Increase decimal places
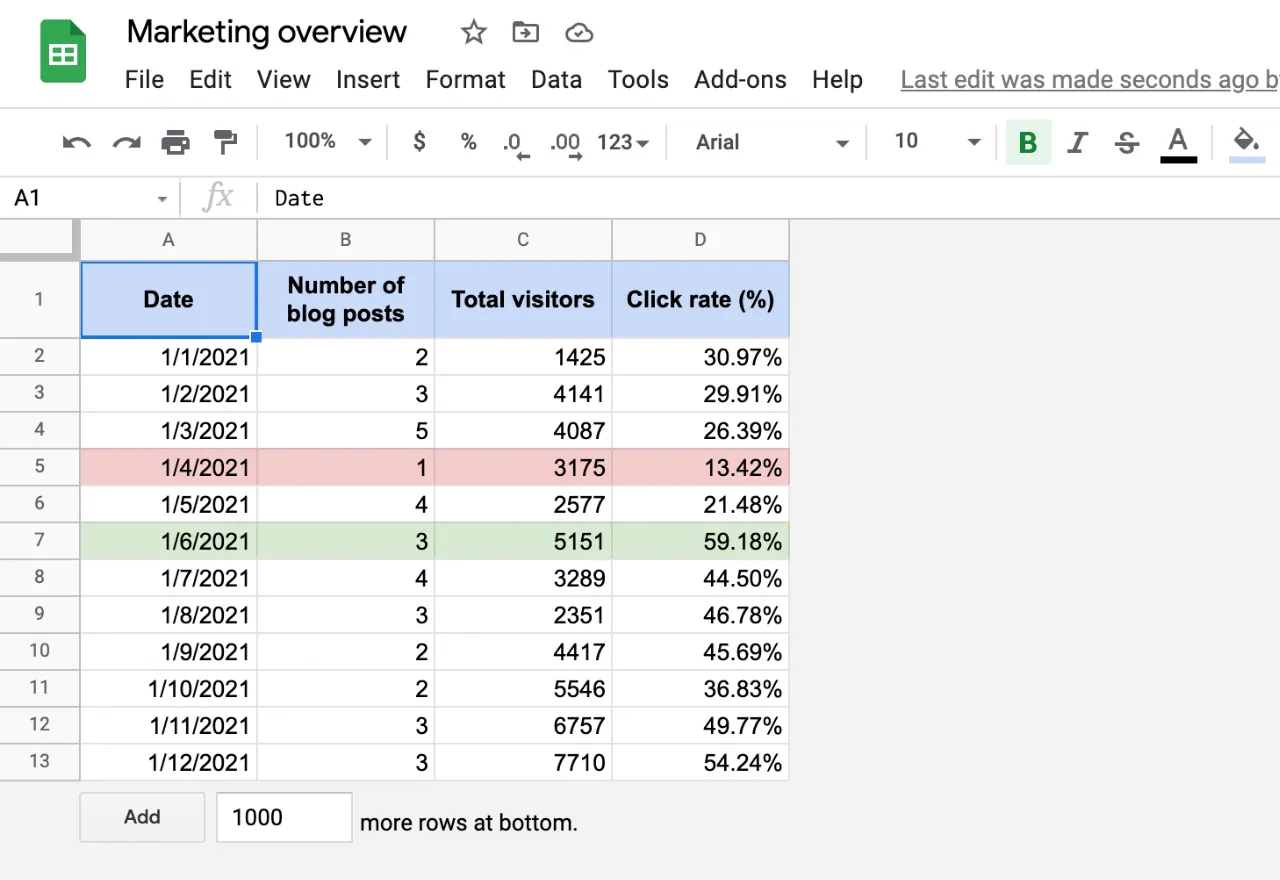This screenshot has height=880, width=1280. pos(564,142)
